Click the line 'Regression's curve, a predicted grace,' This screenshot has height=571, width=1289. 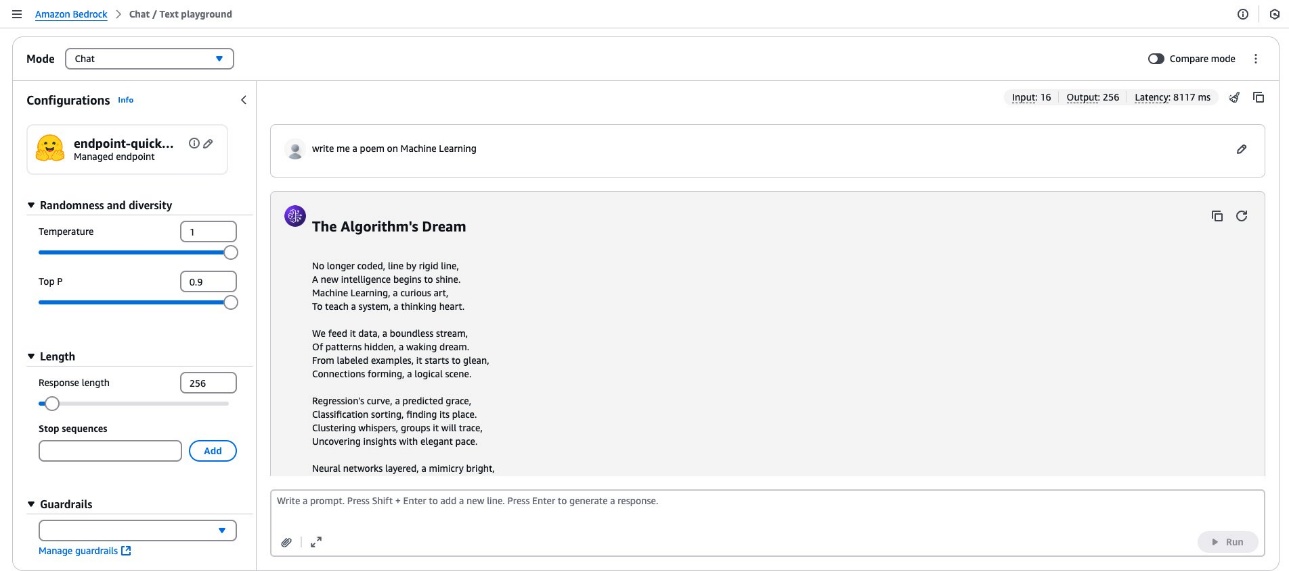pos(391,401)
